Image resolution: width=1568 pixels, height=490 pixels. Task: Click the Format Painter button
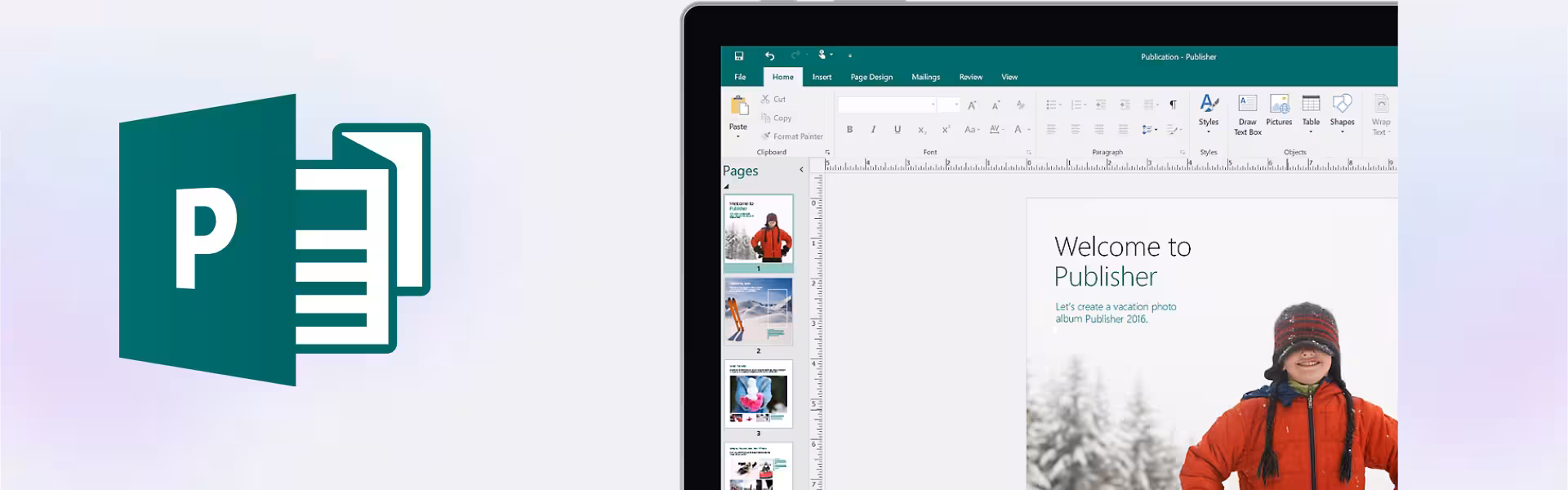click(x=792, y=136)
